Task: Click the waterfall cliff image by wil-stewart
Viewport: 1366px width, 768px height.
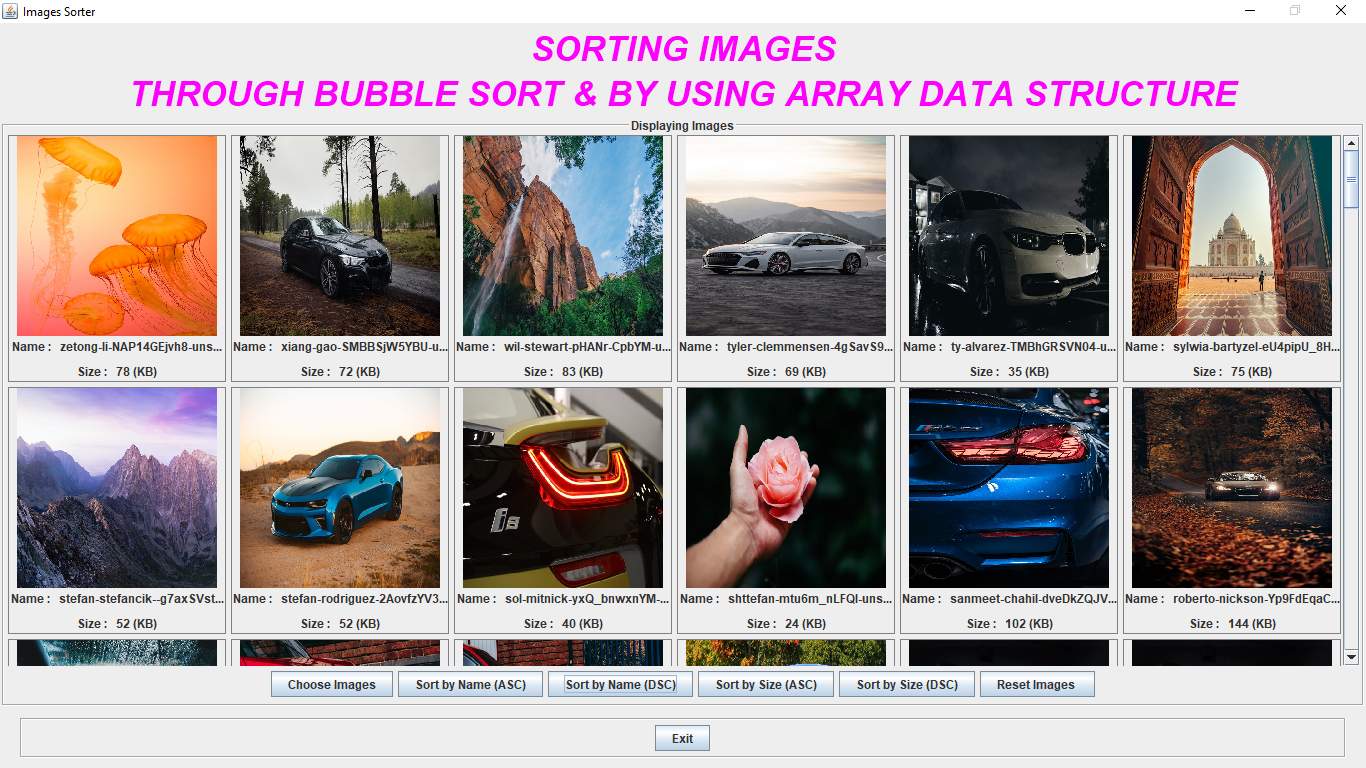Action: pyautogui.click(x=562, y=236)
